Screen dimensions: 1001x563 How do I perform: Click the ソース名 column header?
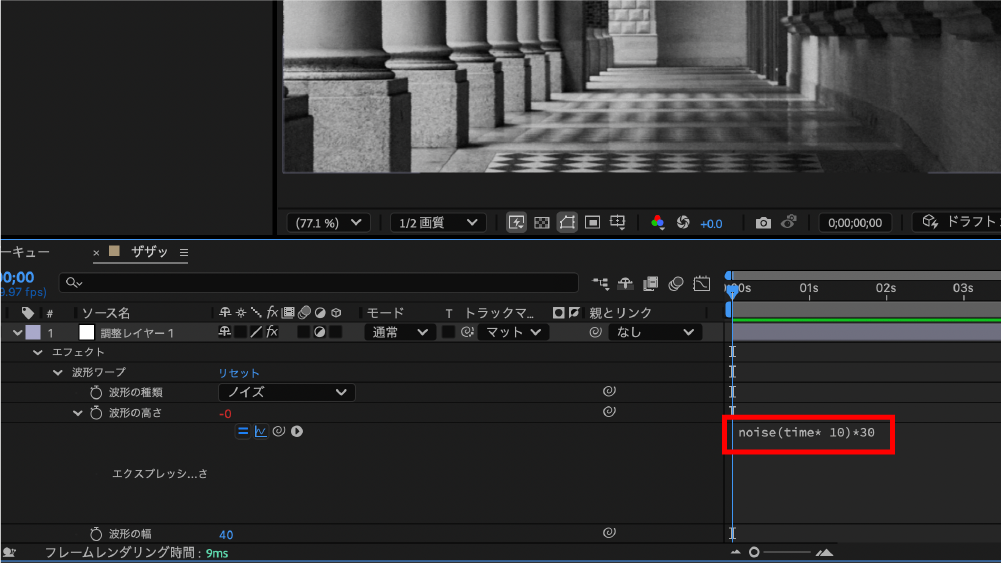[x=106, y=313]
